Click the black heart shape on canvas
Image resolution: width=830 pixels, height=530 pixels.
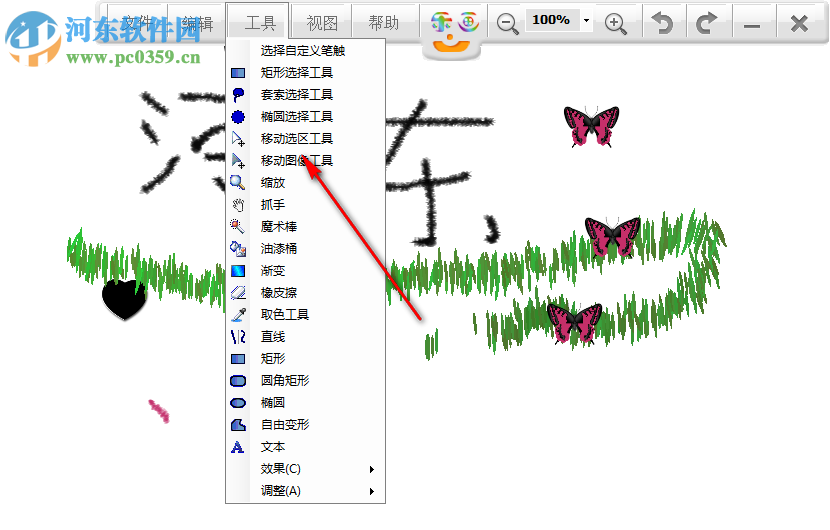click(124, 300)
